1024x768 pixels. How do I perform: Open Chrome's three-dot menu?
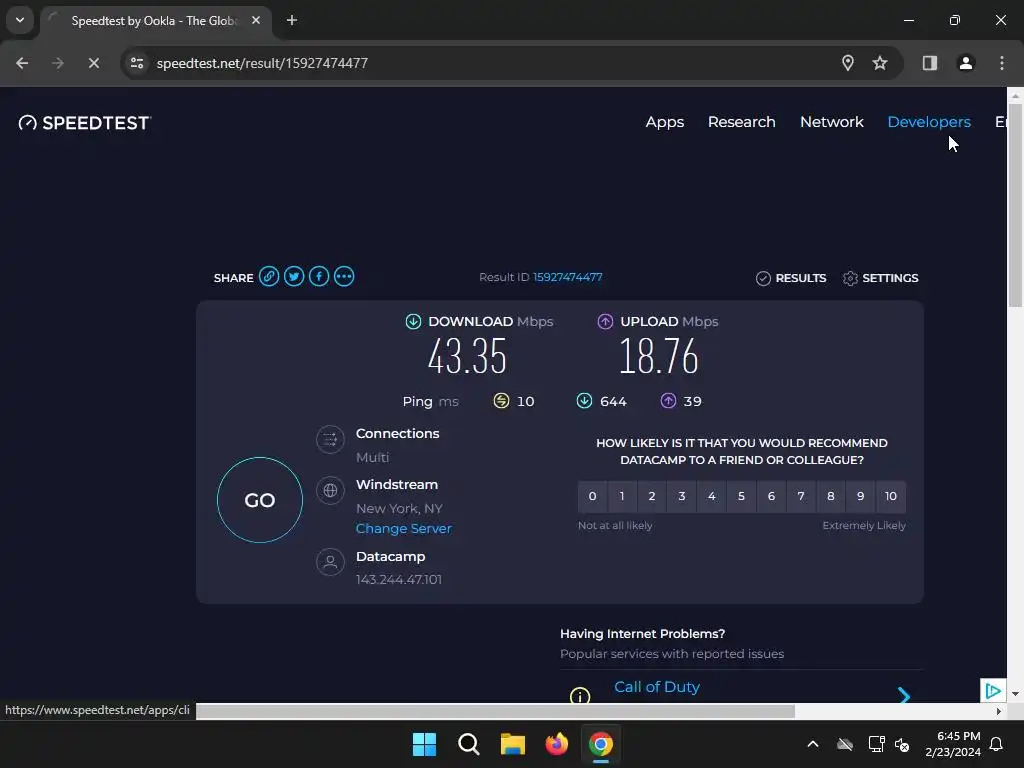click(x=1002, y=63)
